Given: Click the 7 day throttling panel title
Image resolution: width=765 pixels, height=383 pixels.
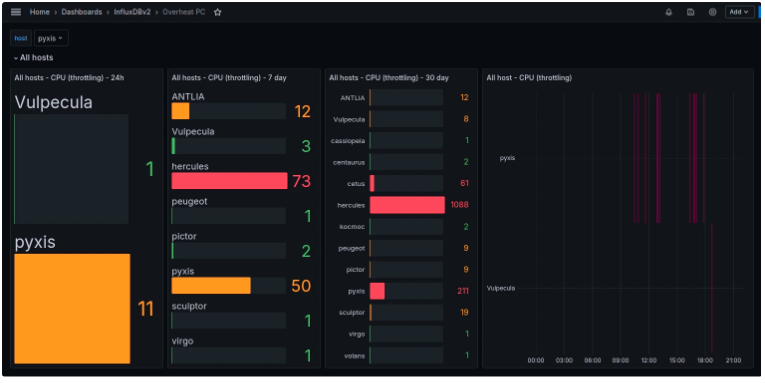Looking at the screenshot, I should pyautogui.click(x=229, y=78).
